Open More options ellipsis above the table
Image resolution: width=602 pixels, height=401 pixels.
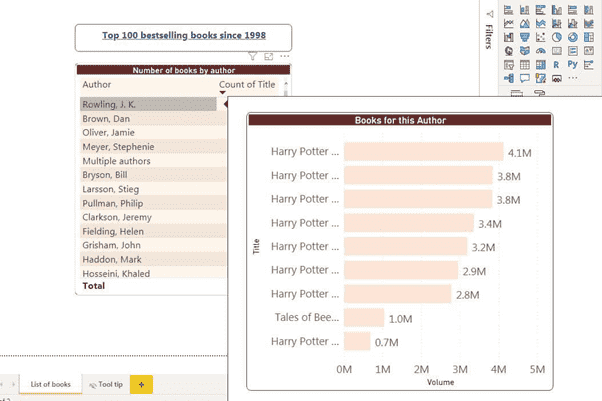coord(284,56)
